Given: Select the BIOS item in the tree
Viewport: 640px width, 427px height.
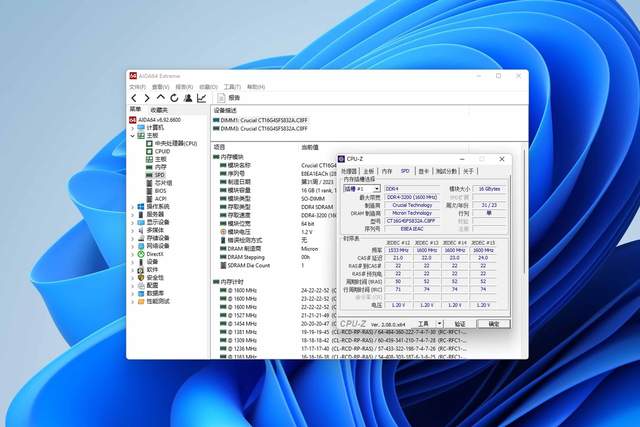Looking at the screenshot, I should click(x=160, y=191).
